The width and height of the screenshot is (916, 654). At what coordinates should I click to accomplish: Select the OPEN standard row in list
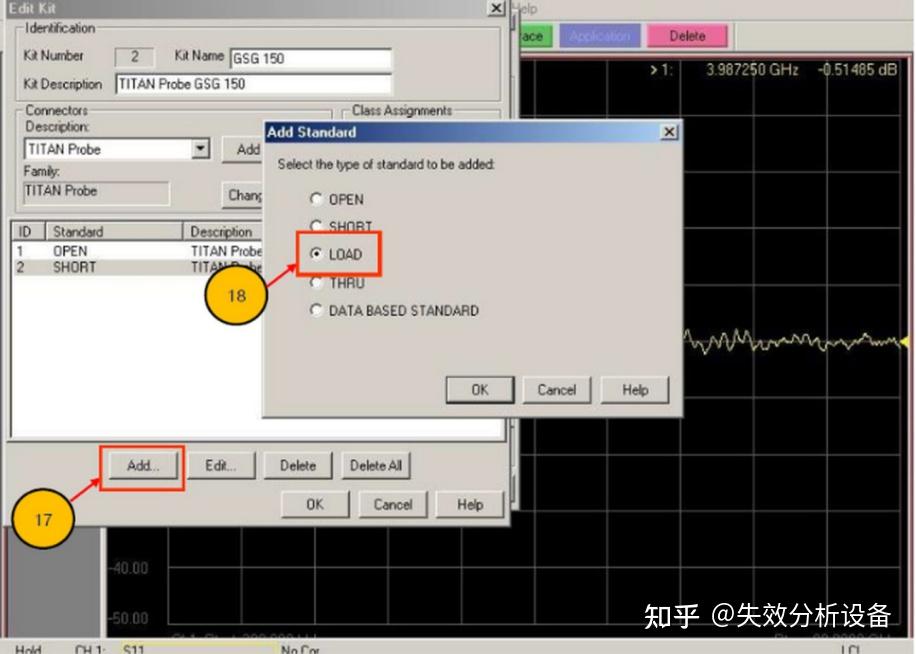click(x=137, y=251)
